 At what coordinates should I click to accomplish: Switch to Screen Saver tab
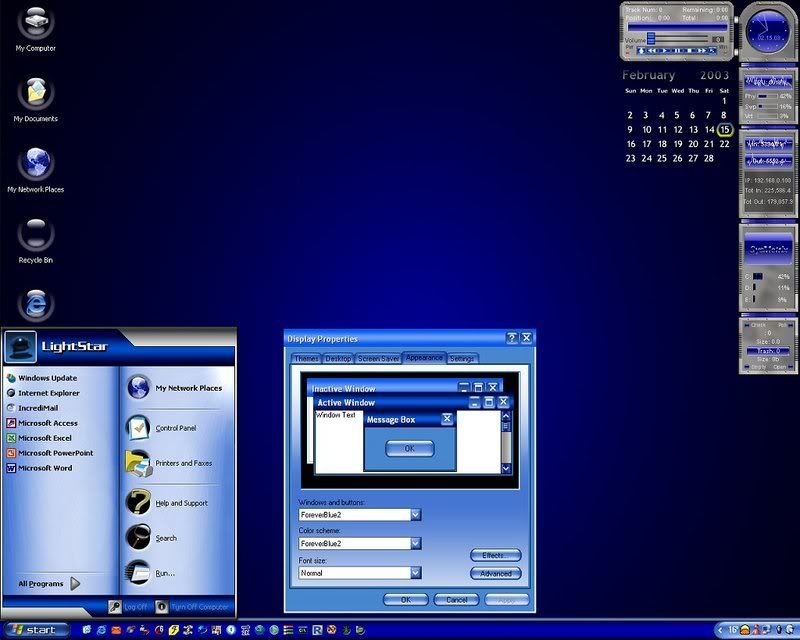coord(378,359)
